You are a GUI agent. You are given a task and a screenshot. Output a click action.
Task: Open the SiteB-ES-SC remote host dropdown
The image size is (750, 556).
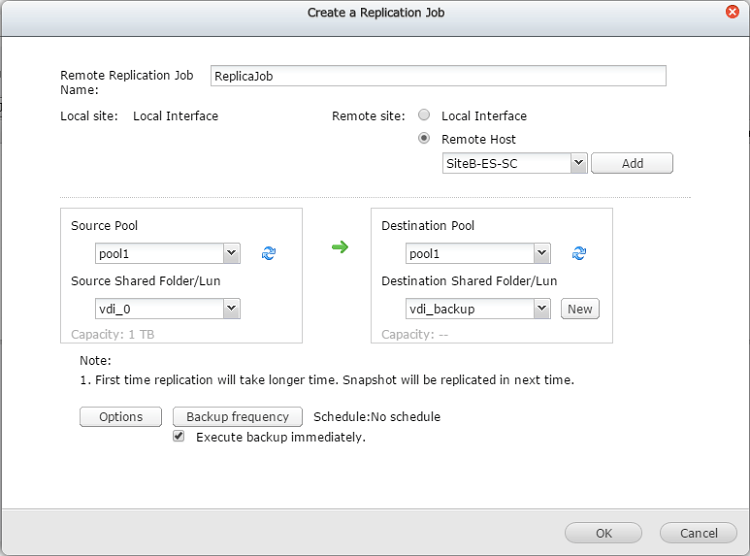tap(577, 163)
